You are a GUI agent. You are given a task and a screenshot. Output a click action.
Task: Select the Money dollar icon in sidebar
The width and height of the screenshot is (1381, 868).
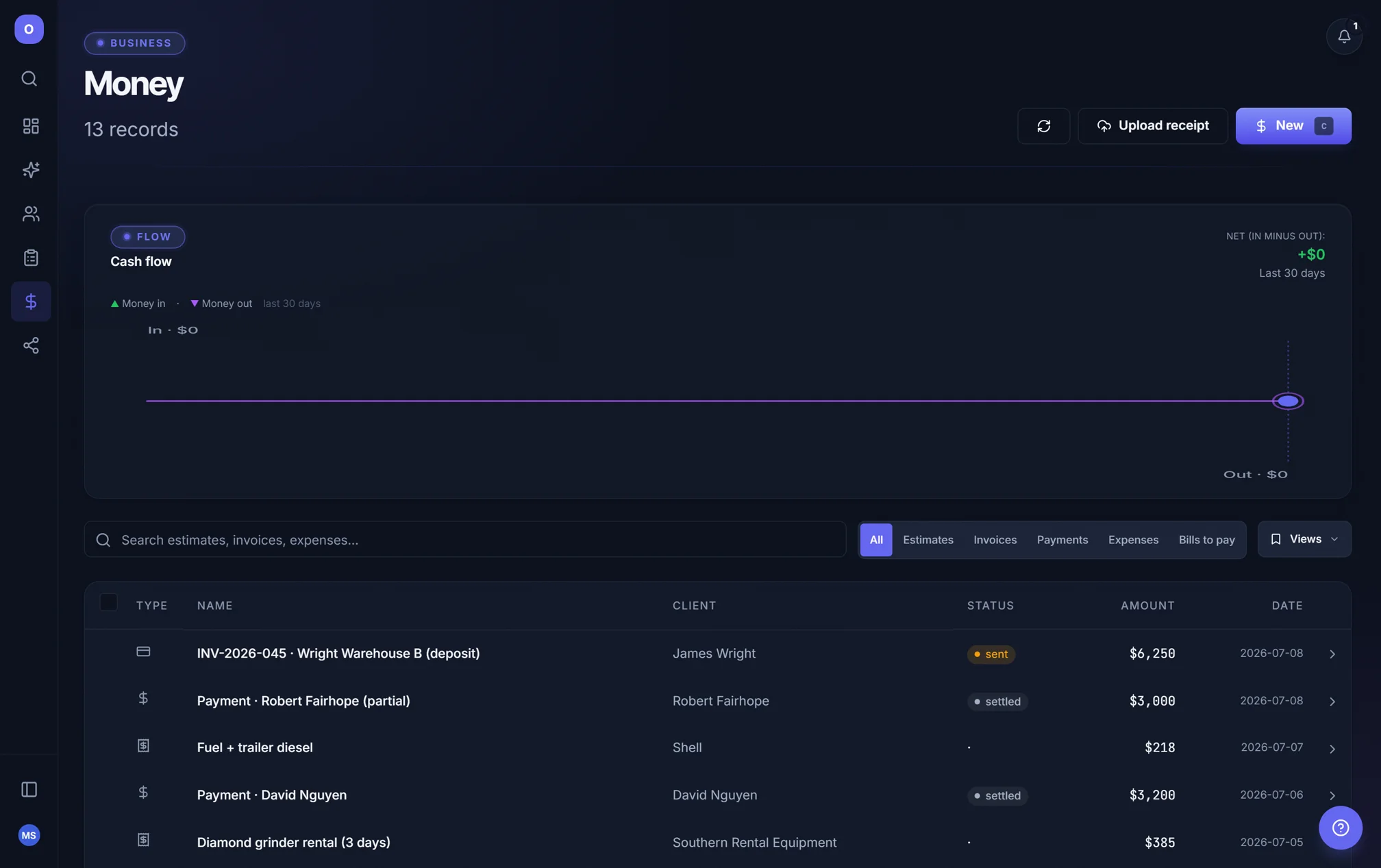tap(31, 301)
